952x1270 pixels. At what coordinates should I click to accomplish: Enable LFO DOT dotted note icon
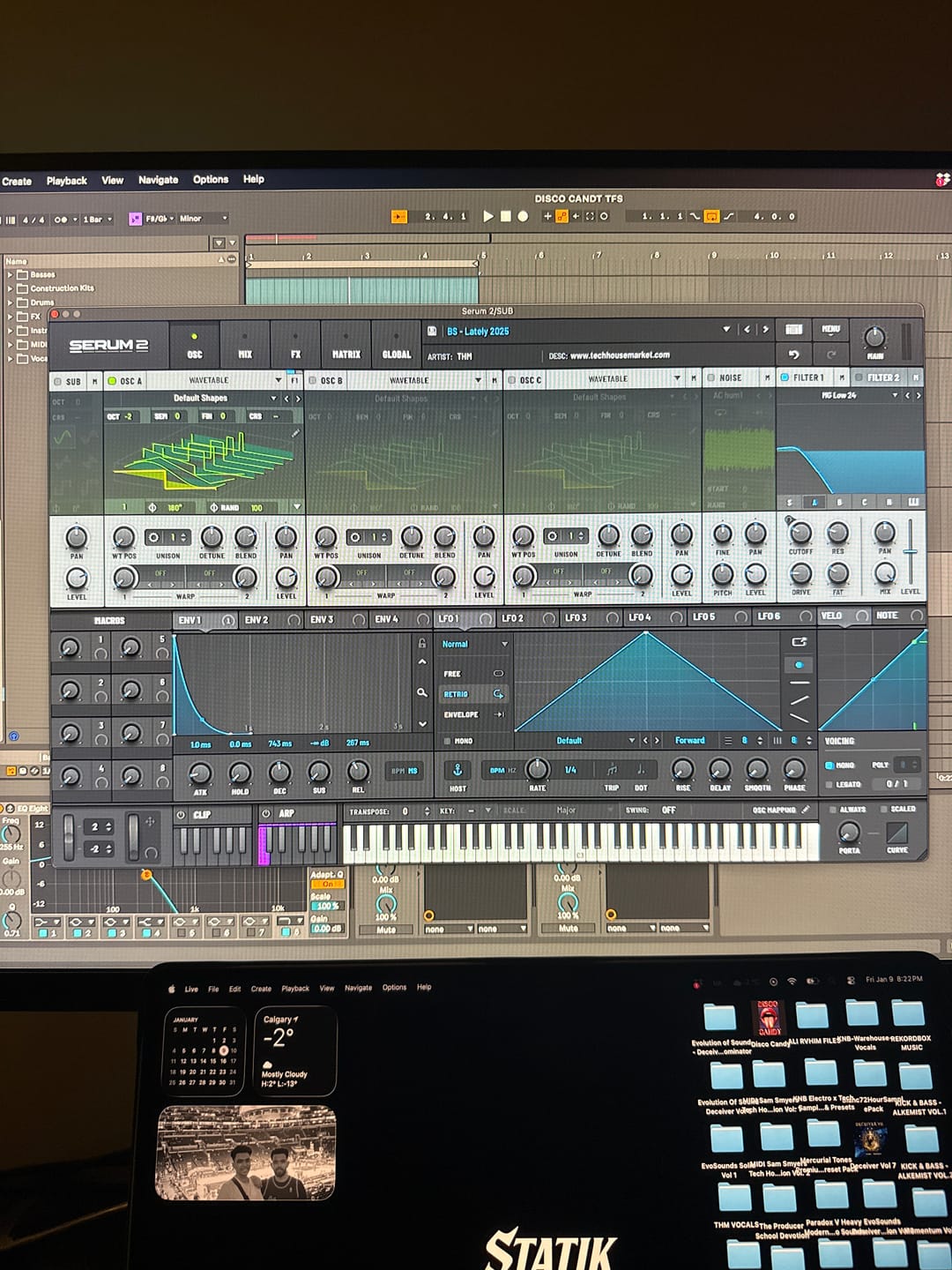pos(641,770)
